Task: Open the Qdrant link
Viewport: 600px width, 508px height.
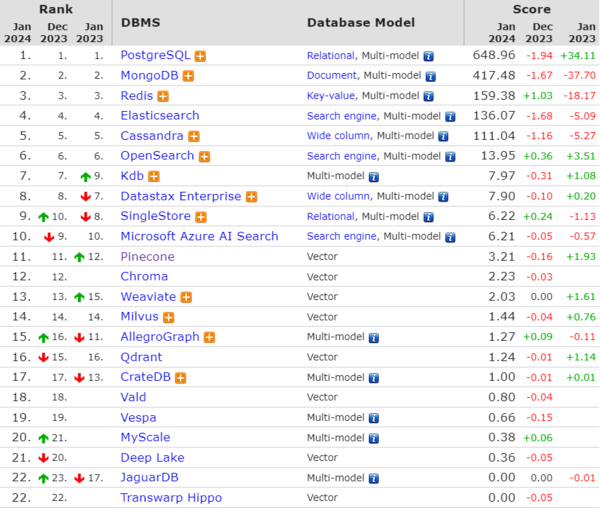Action: [141, 357]
